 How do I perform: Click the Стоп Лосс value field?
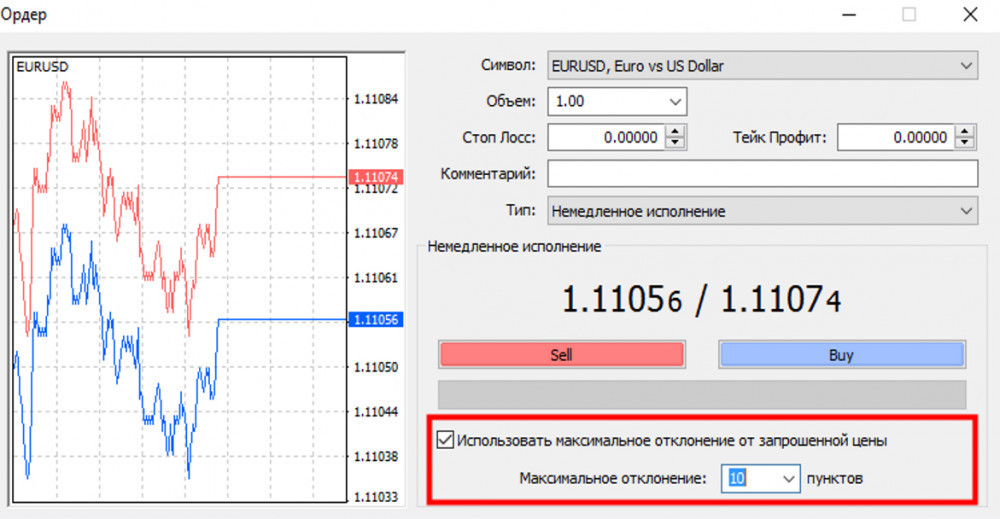tap(607, 138)
